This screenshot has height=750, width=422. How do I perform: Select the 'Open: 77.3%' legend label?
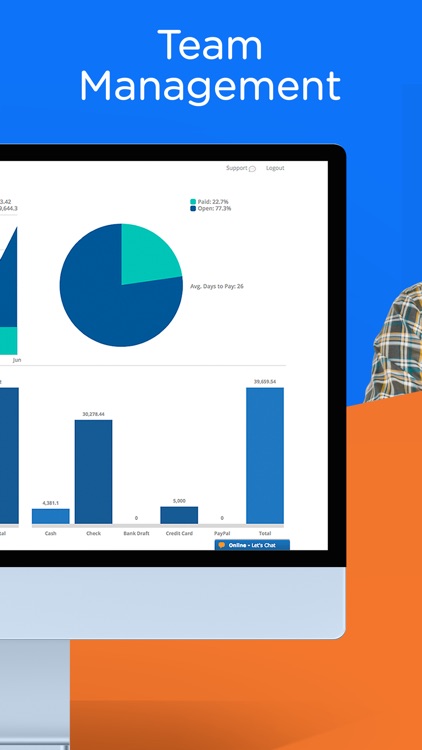[x=214, y=209]
